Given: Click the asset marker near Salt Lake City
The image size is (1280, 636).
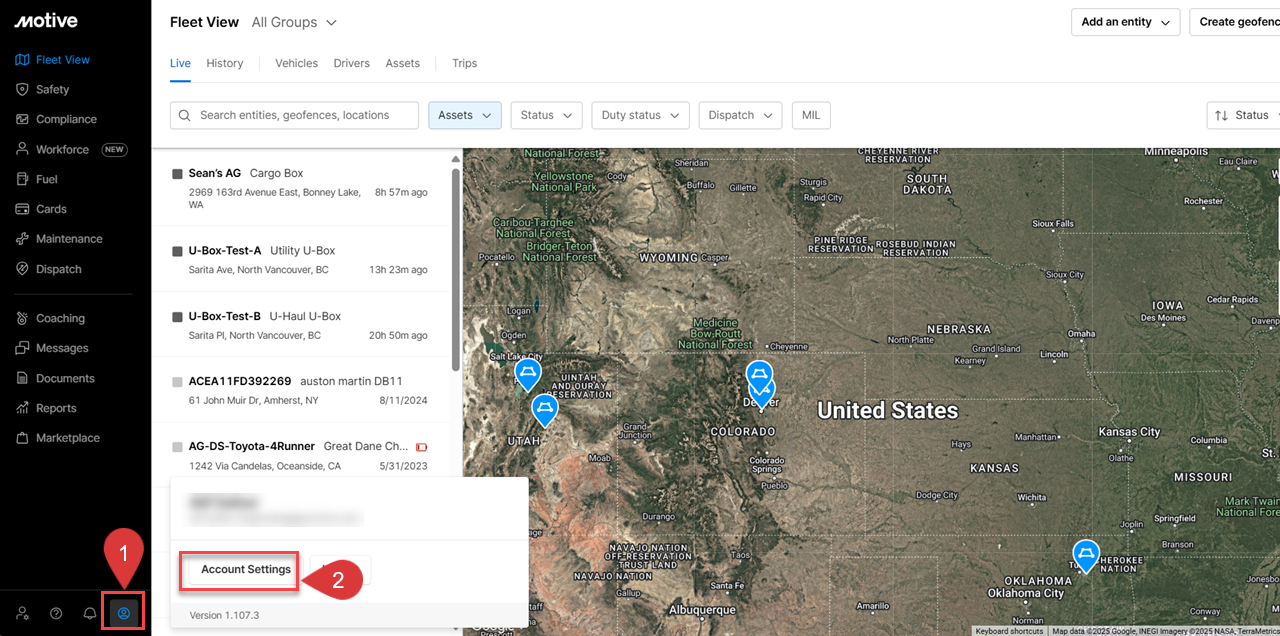Looking at the screenshot, I should (528, 374).
